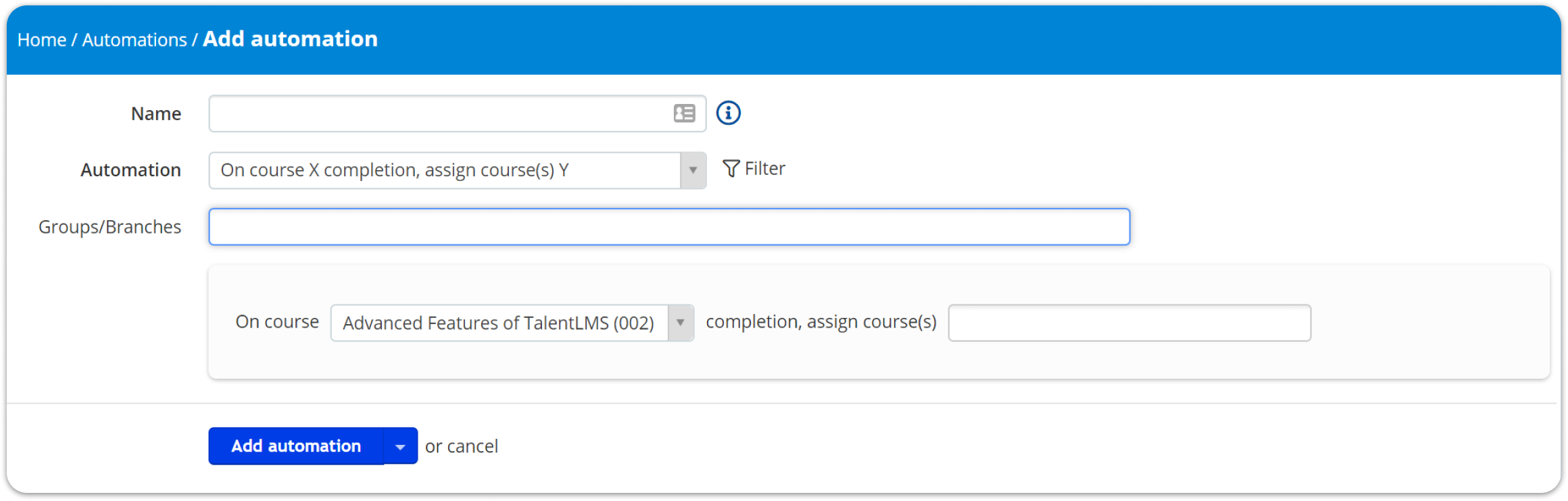Click the Automation field label
This screenshot has width=1568, height=501.
pyautogui.click(x=131, y=170)
